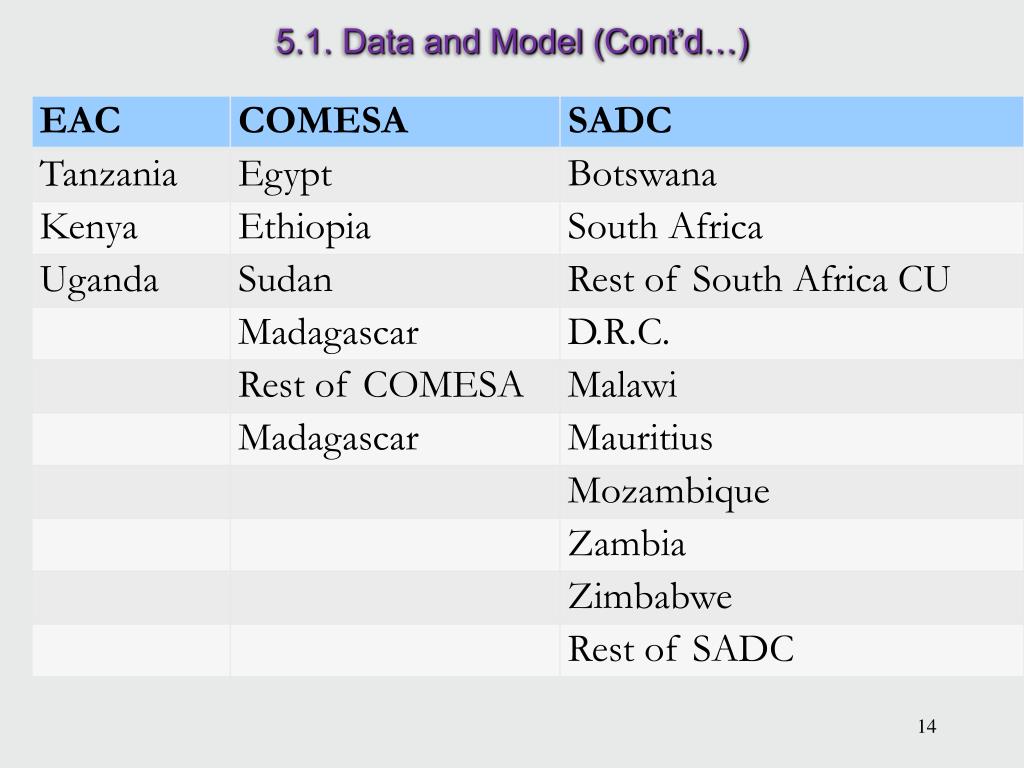Click the South Africa cell
1024x768 pixels.
(x=792, y=227)
